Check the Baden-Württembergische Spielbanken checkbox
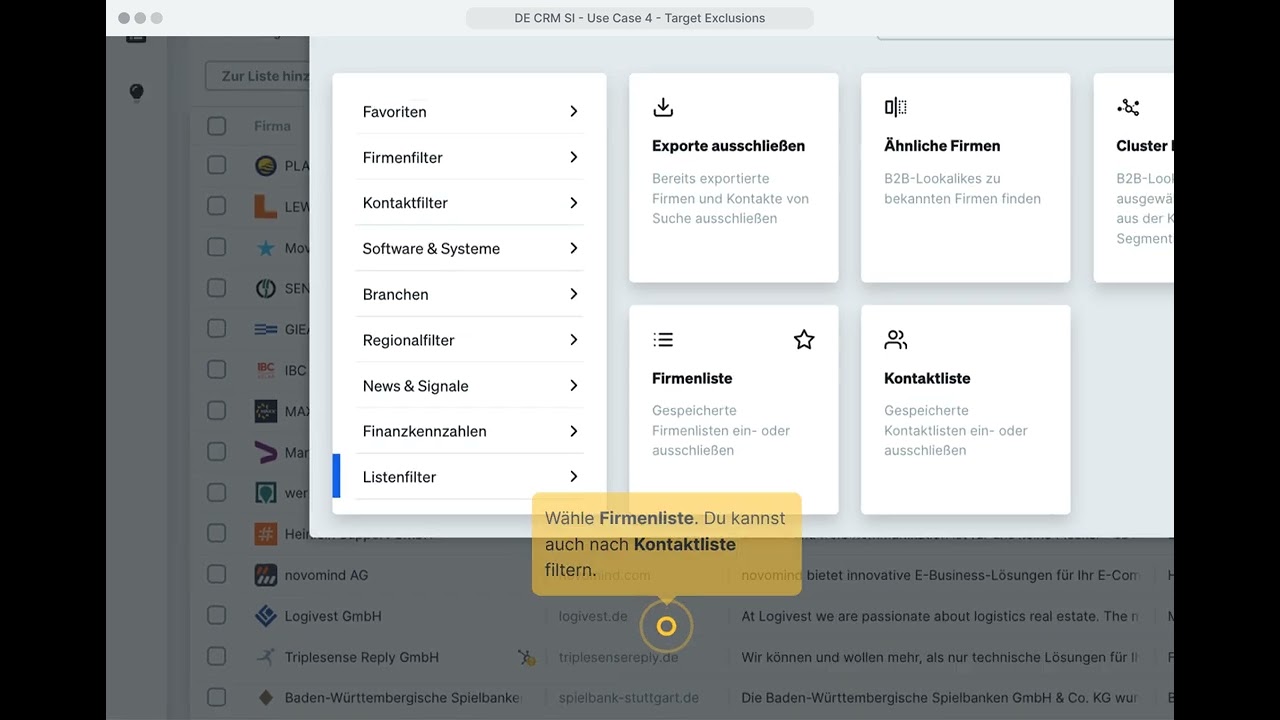 (x=217, y=698)
